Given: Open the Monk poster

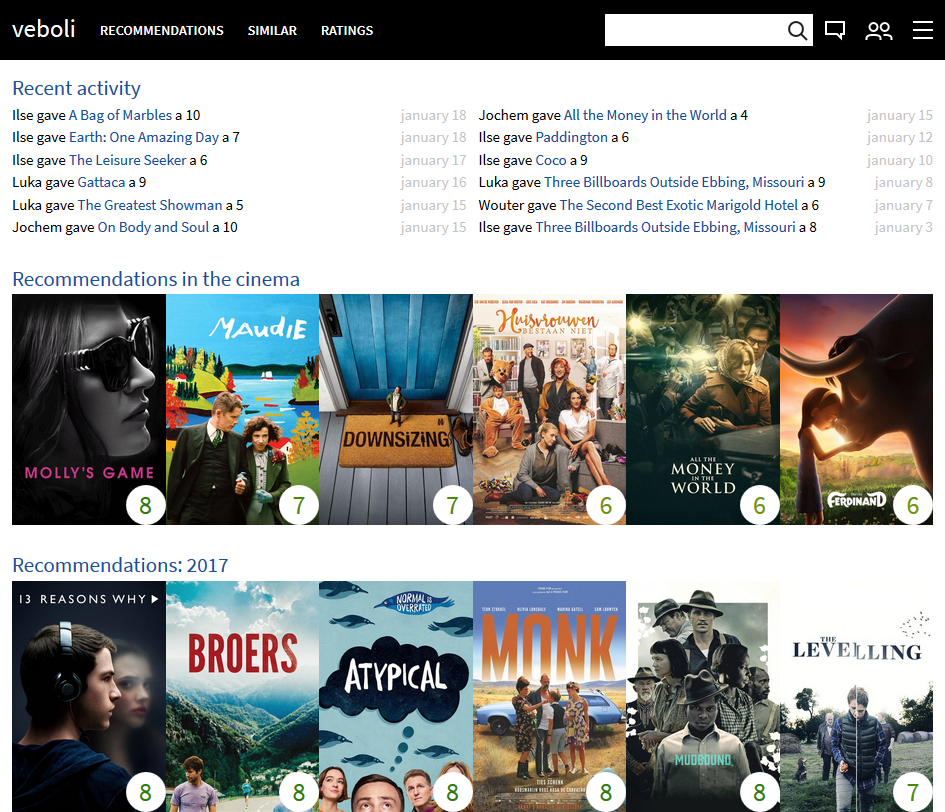Looking at the screenshot, I should pyautogui.click(x=550, y=696).
